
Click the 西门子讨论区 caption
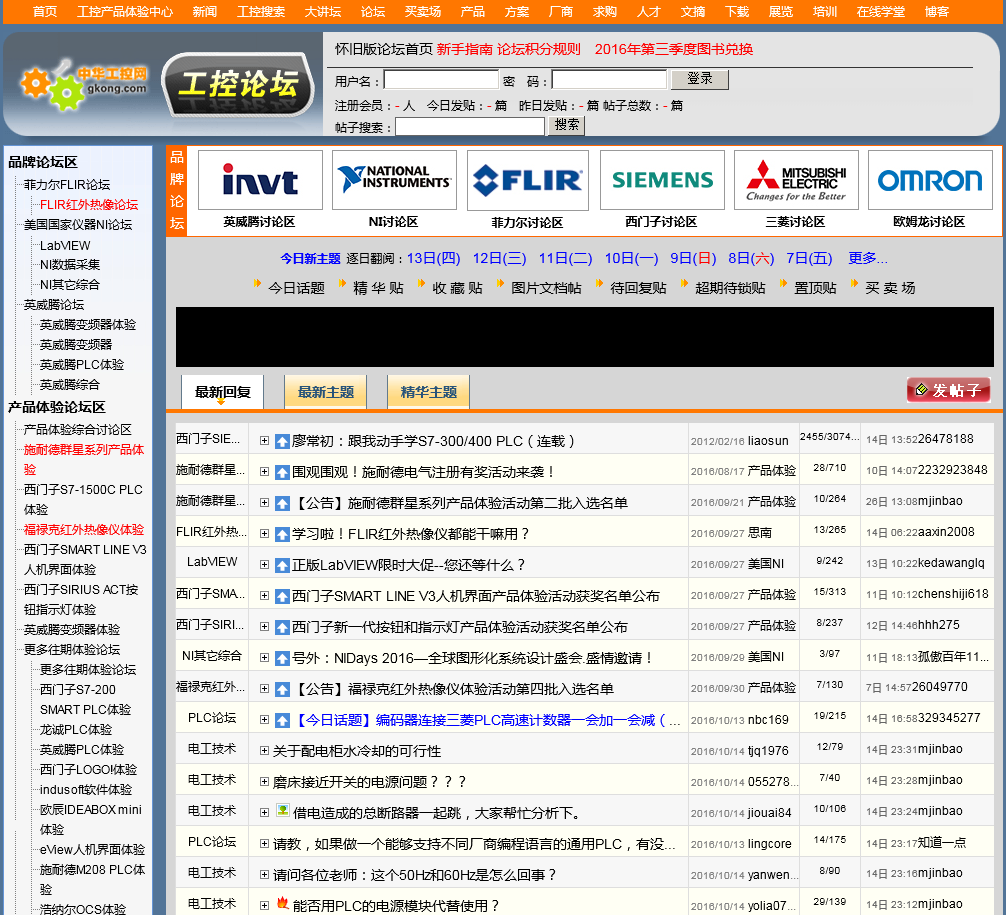tap(661, 221)
